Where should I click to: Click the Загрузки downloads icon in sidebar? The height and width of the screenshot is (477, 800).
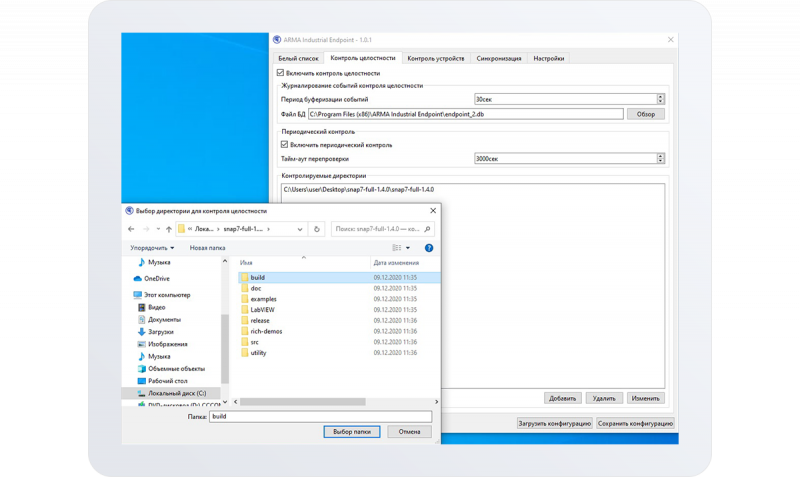click(x=139, y=331)
